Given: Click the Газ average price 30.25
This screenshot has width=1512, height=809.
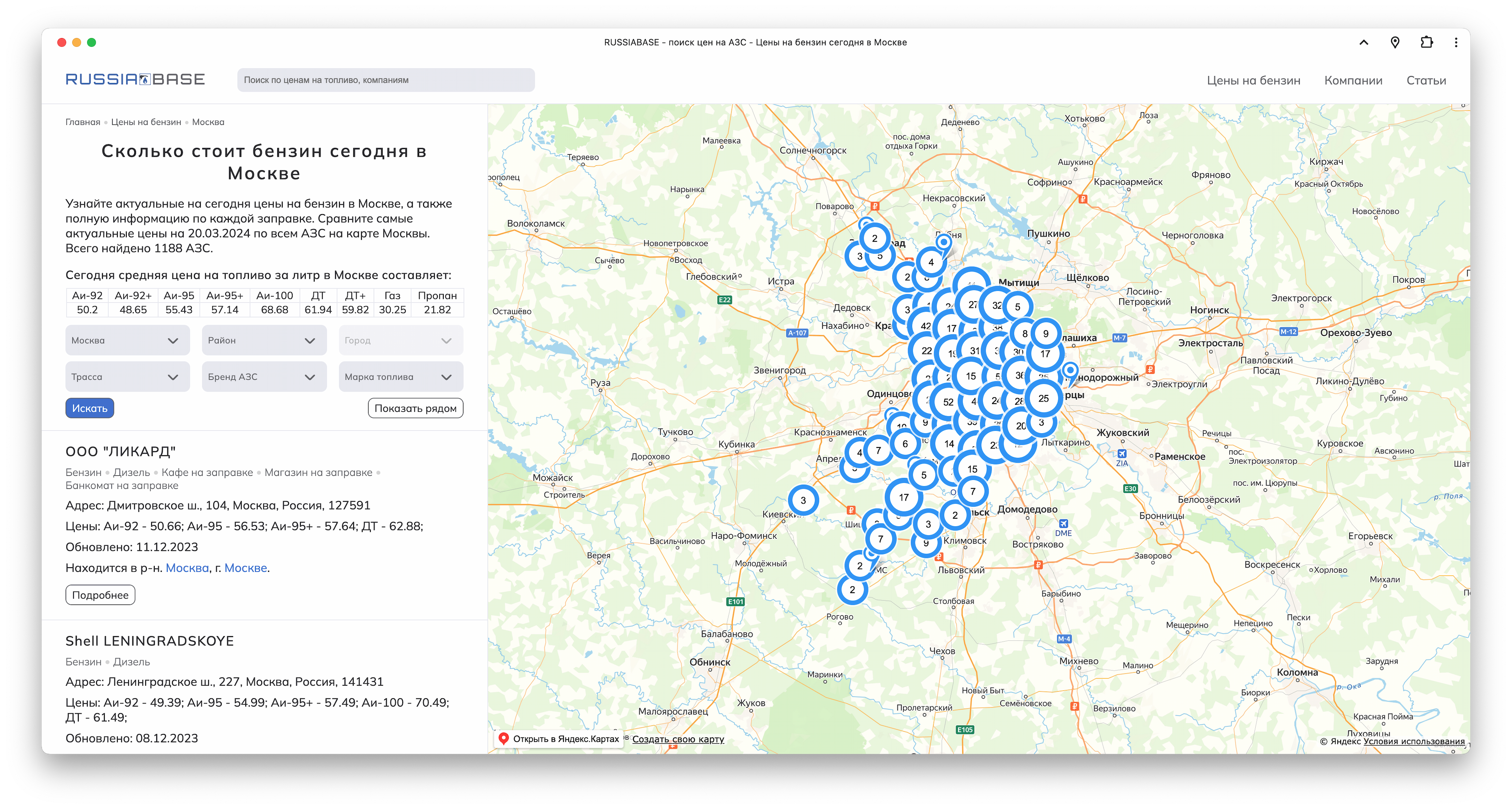Looking at the screenshot, I should [x=393, y=310].
